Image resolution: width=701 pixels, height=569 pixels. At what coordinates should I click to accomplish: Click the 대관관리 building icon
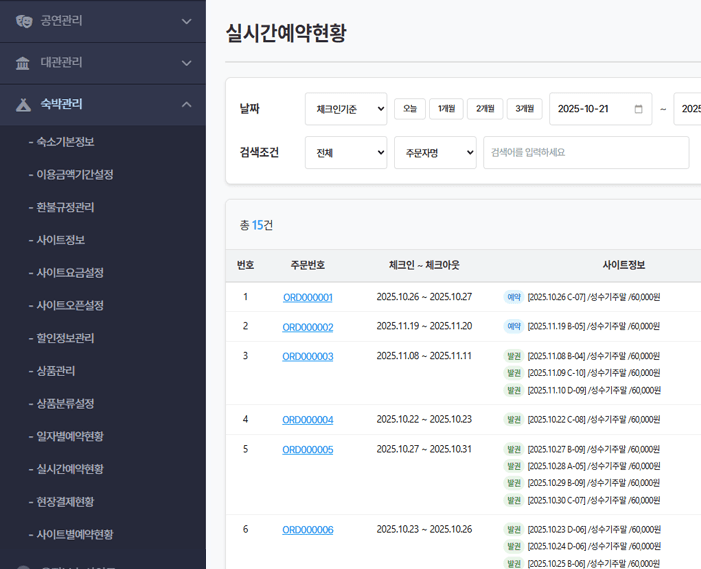pos(23,63)
